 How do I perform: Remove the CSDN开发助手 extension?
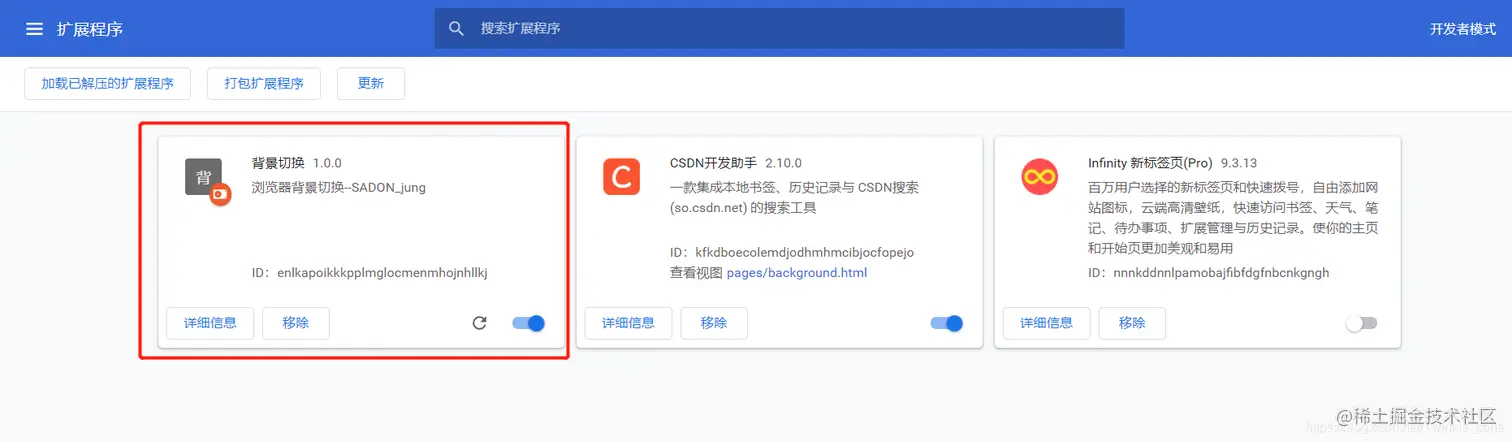click(x=714, y=323)
